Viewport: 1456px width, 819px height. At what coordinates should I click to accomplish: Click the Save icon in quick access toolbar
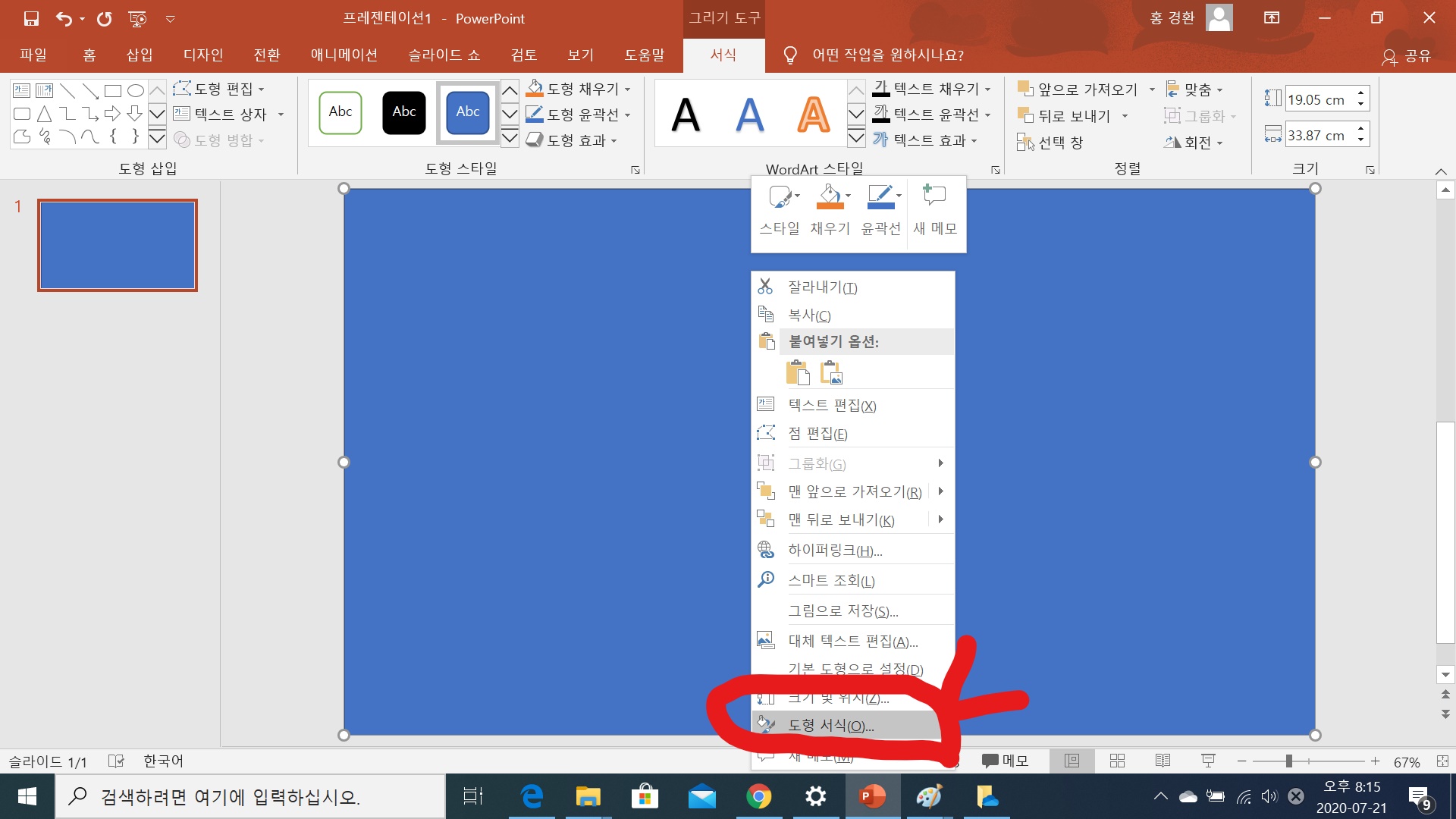(31, 18)
